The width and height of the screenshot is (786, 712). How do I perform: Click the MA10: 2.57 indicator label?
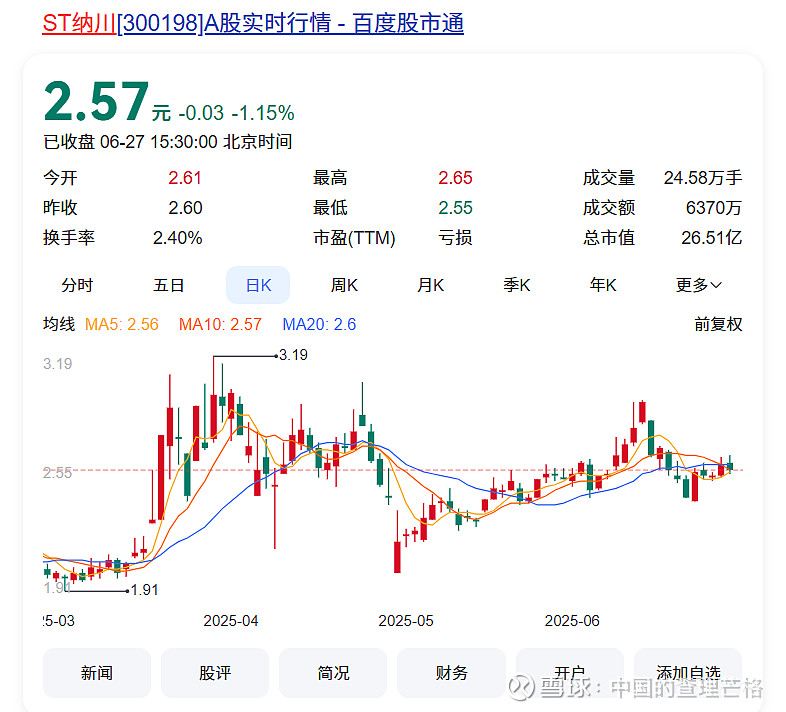tap(220, 324)
